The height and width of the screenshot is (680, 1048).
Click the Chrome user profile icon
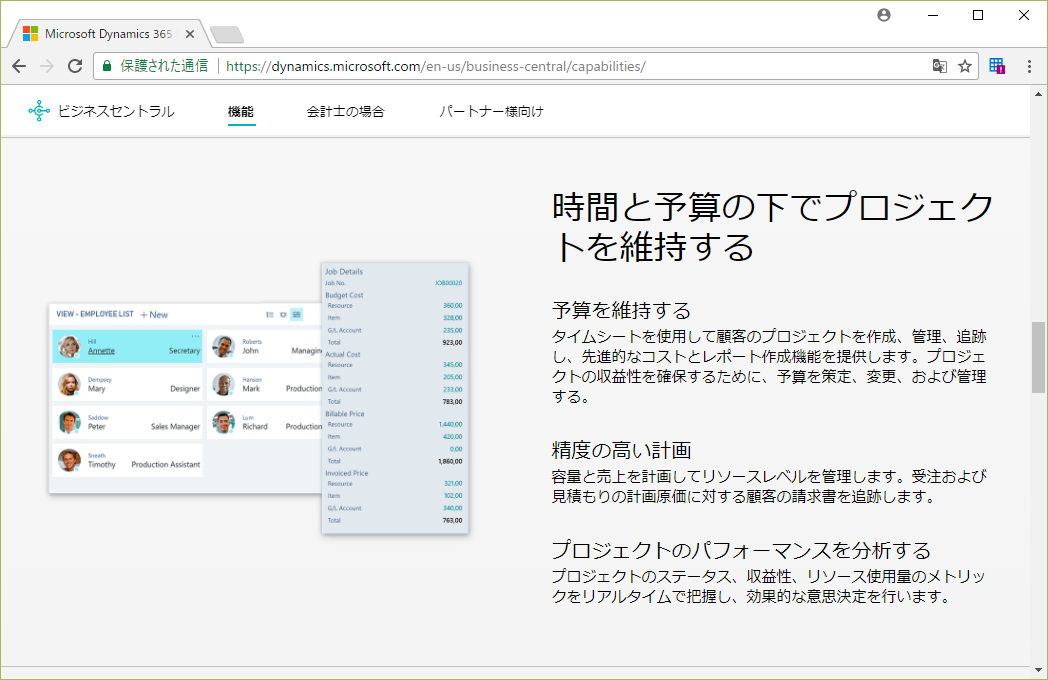[884, 15]
